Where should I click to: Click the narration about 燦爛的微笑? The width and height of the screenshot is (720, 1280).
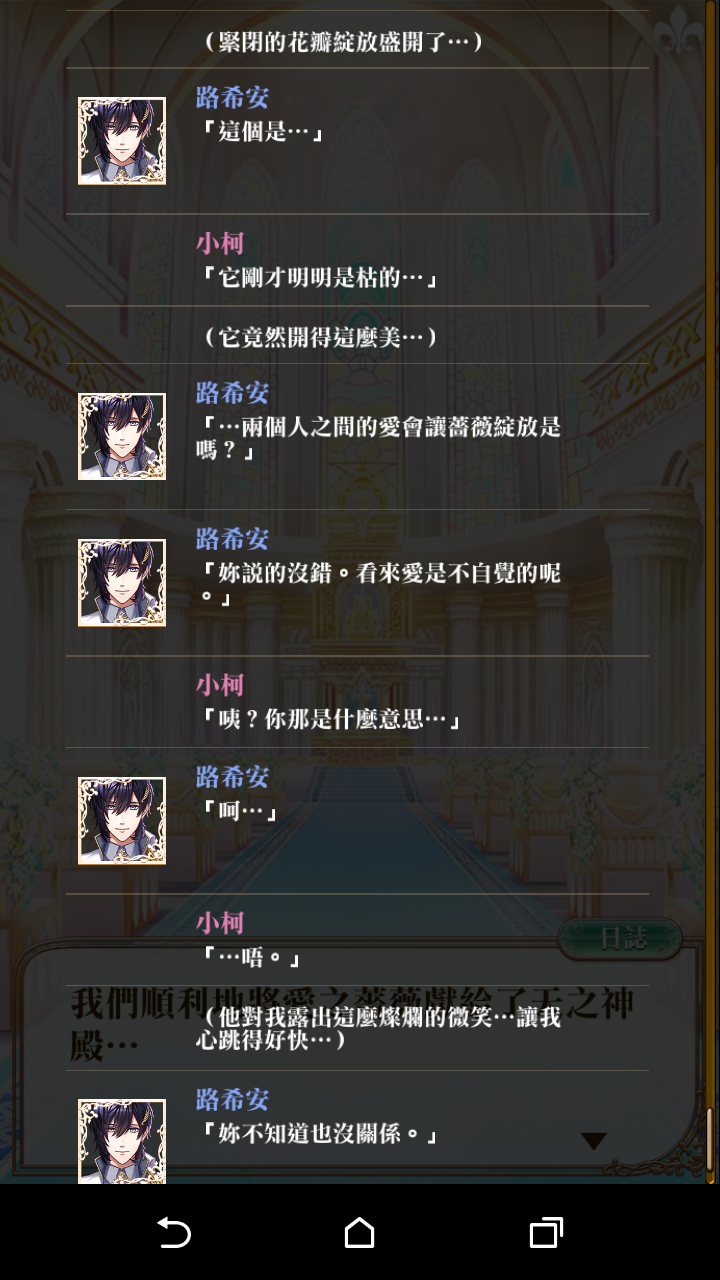(x=378, y=1029)
